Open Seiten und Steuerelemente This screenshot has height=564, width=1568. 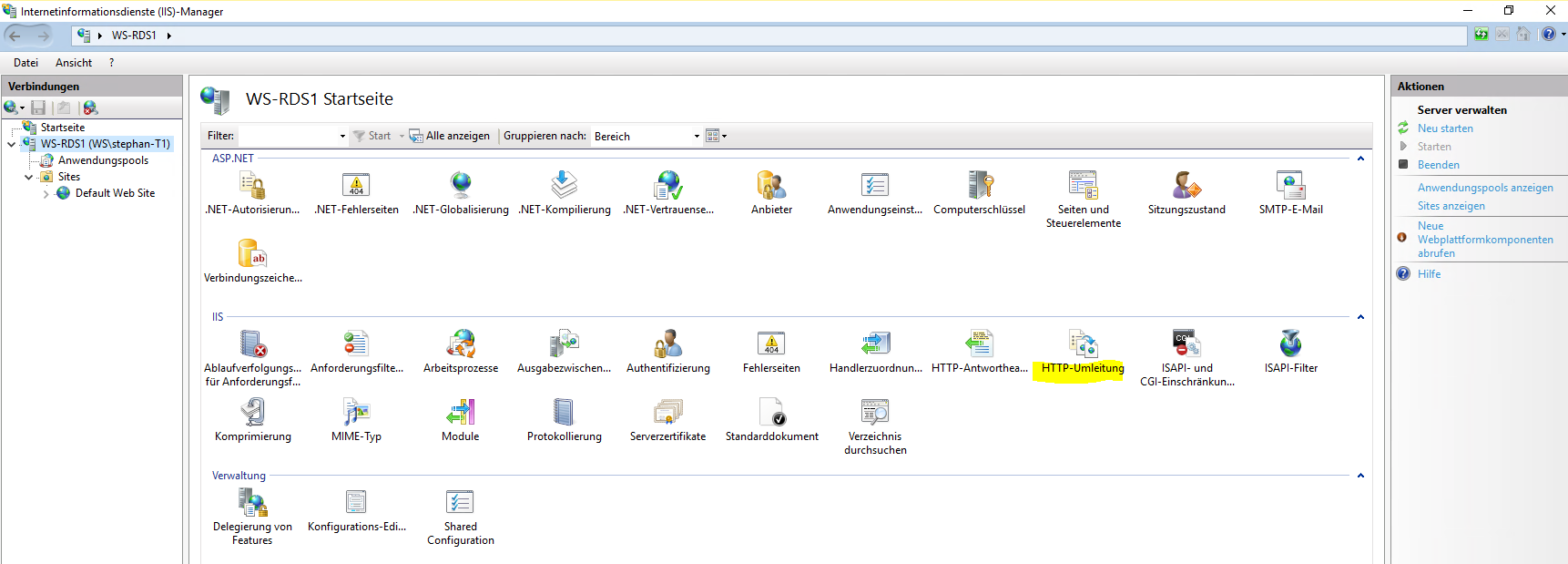(x=1084, y=200)
